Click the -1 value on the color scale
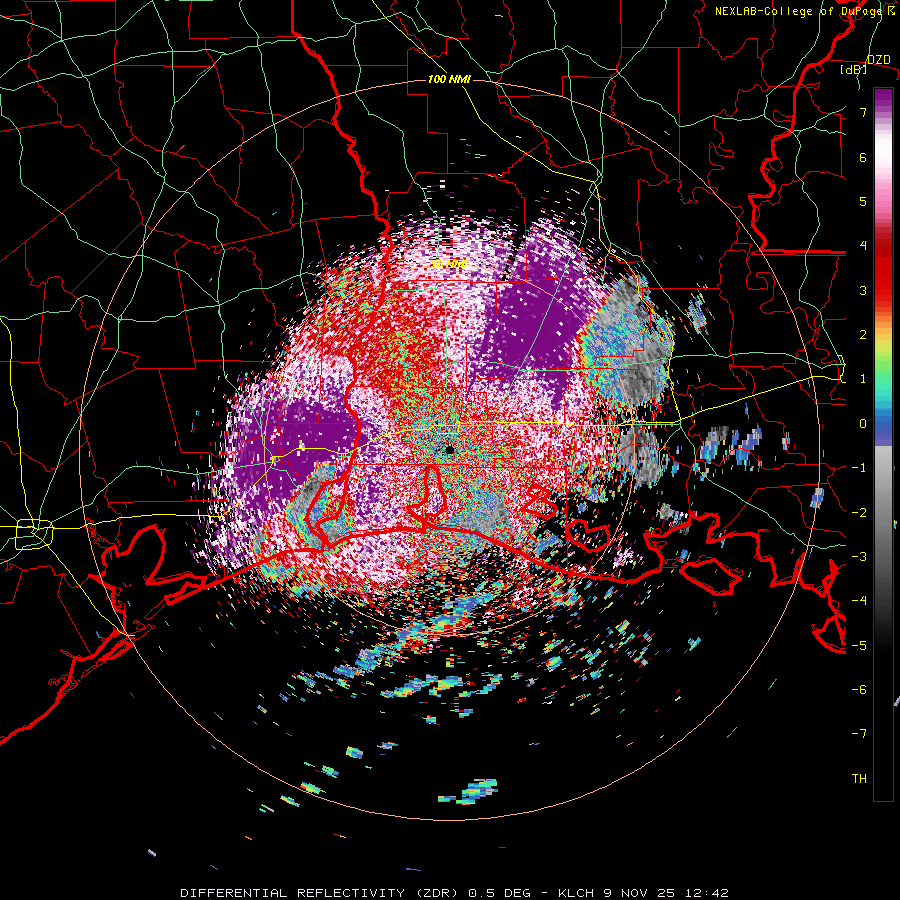Screen dimensions: 900x900 click(x=859, y=468)
